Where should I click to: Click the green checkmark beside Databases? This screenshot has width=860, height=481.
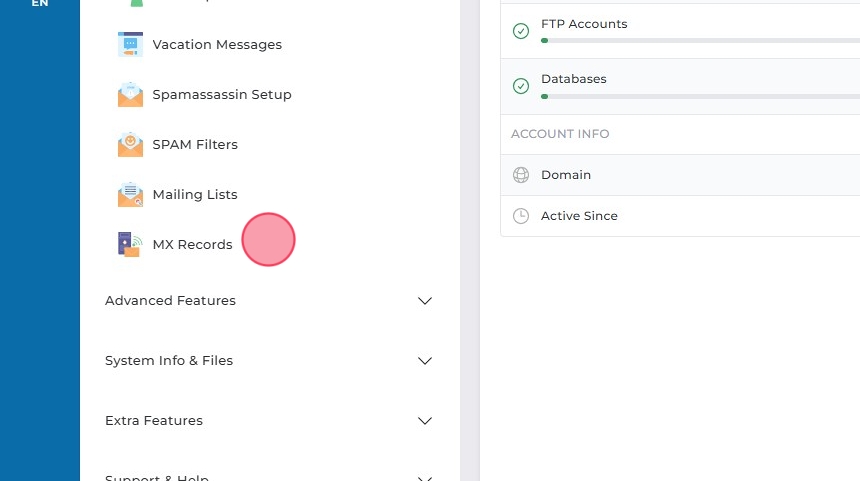click(521, 87)
